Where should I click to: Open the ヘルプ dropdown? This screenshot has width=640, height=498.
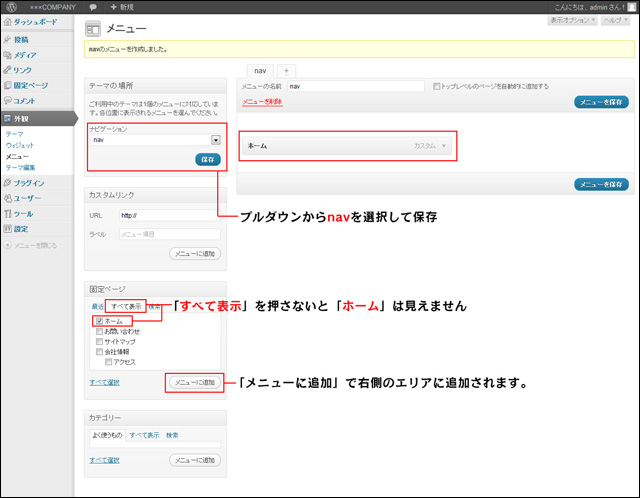pos(616,20)
